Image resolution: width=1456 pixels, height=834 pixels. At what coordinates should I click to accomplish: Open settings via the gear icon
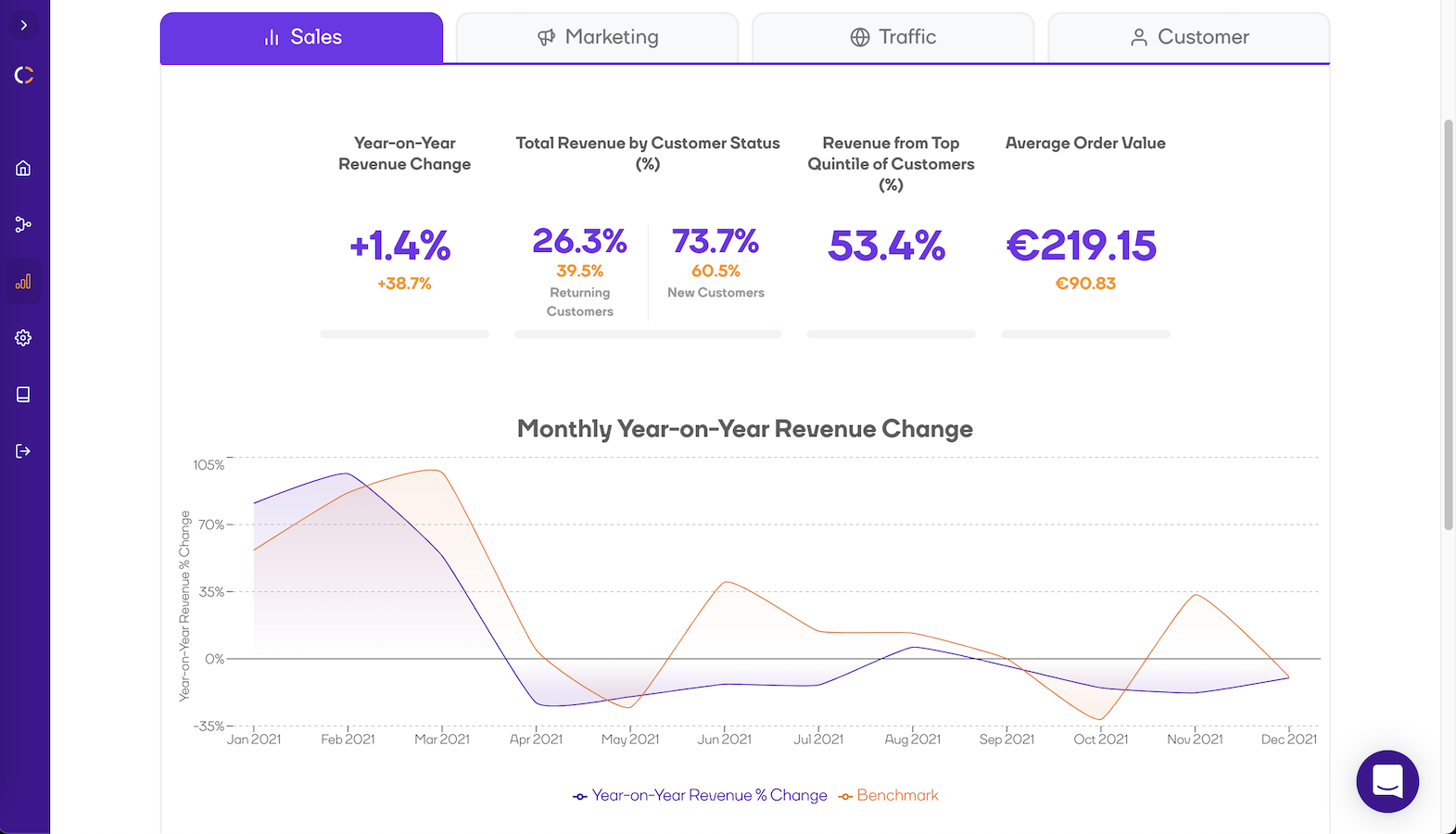pos(23,338)
